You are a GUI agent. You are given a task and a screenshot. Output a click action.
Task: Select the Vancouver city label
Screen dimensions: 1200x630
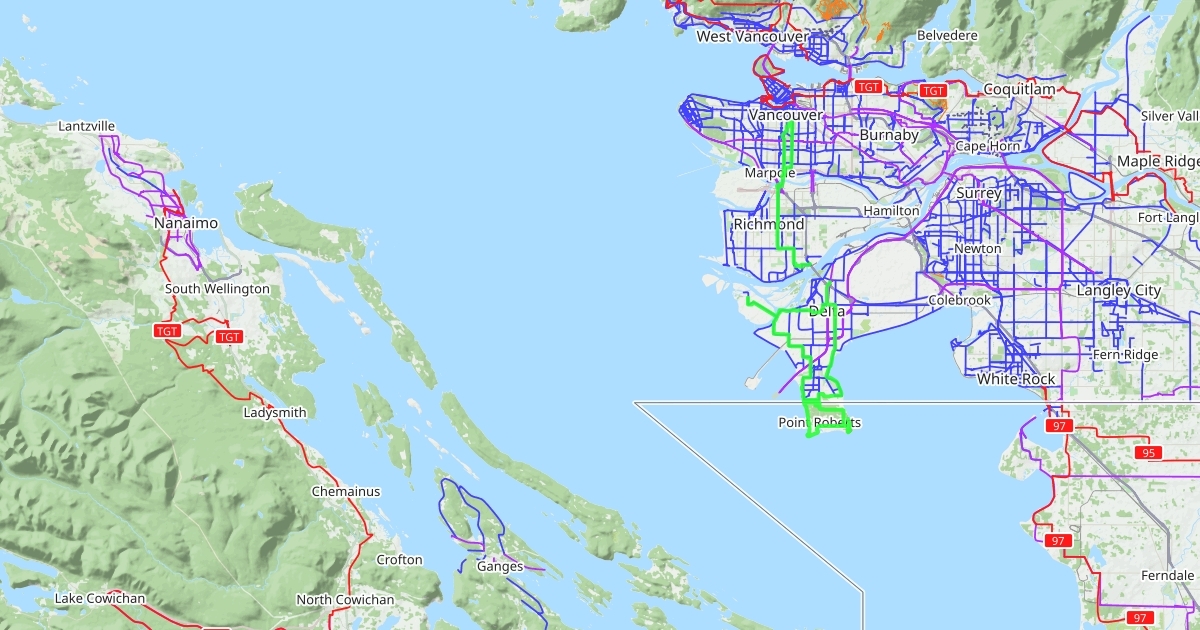click(x=785, y=116)
